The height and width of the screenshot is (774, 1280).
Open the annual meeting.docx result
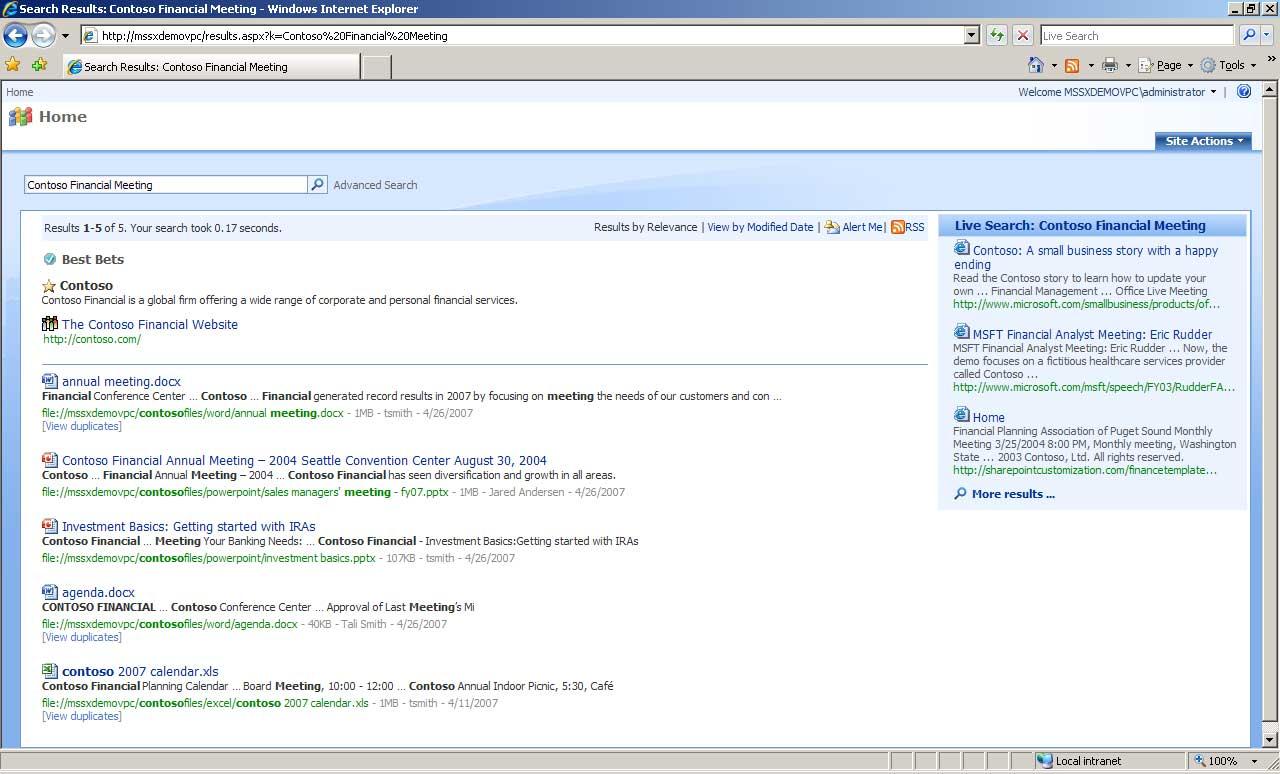(121, 381)
